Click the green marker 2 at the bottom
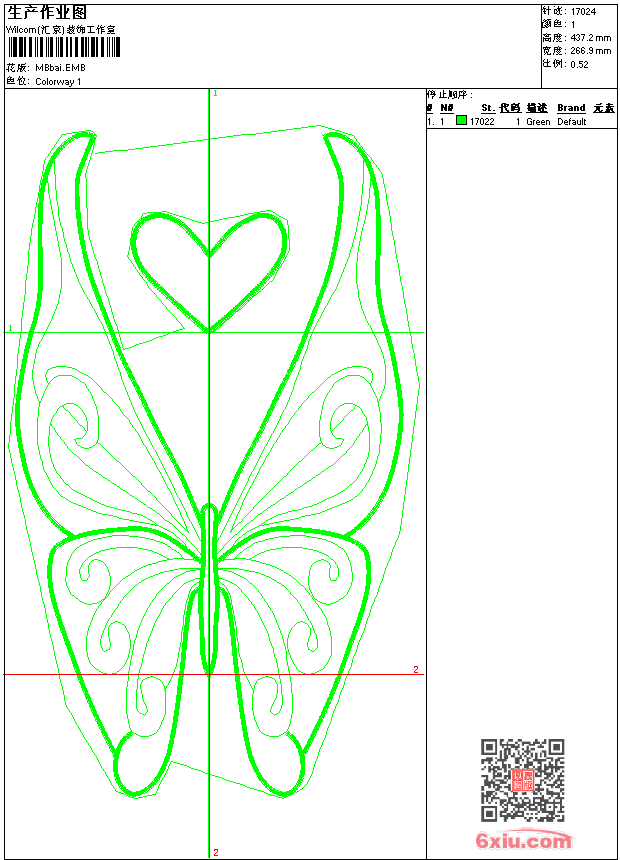Viewport: 620px width, 860px height. tap(215, 853)
